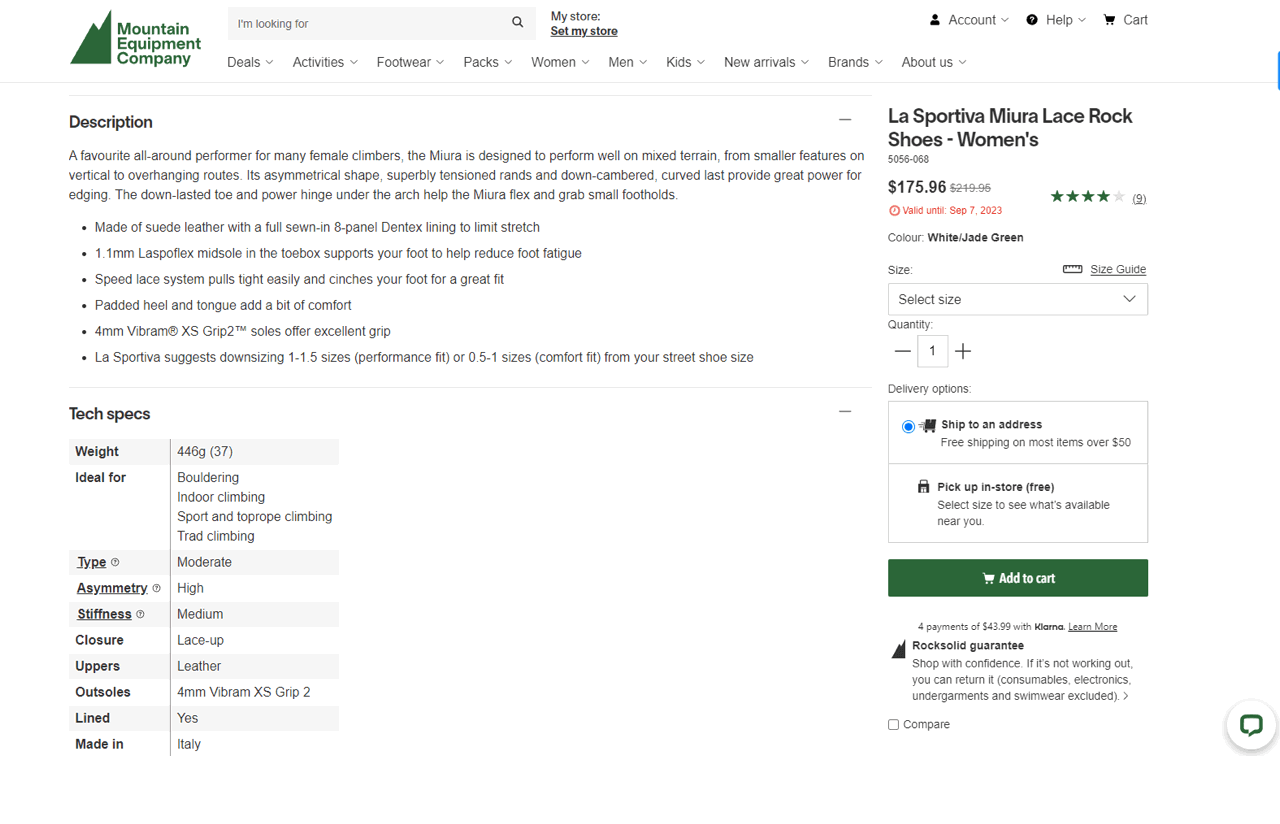Viewport: 1280px width, 824px height.
Task: Increase quantity with the plus icon
Action: tap(962, 351)
